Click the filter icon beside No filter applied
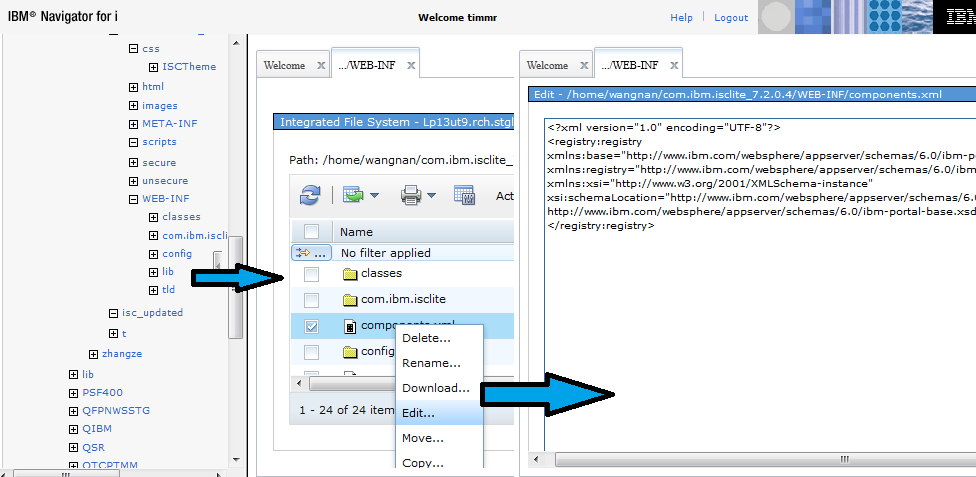 coord(311,253)
